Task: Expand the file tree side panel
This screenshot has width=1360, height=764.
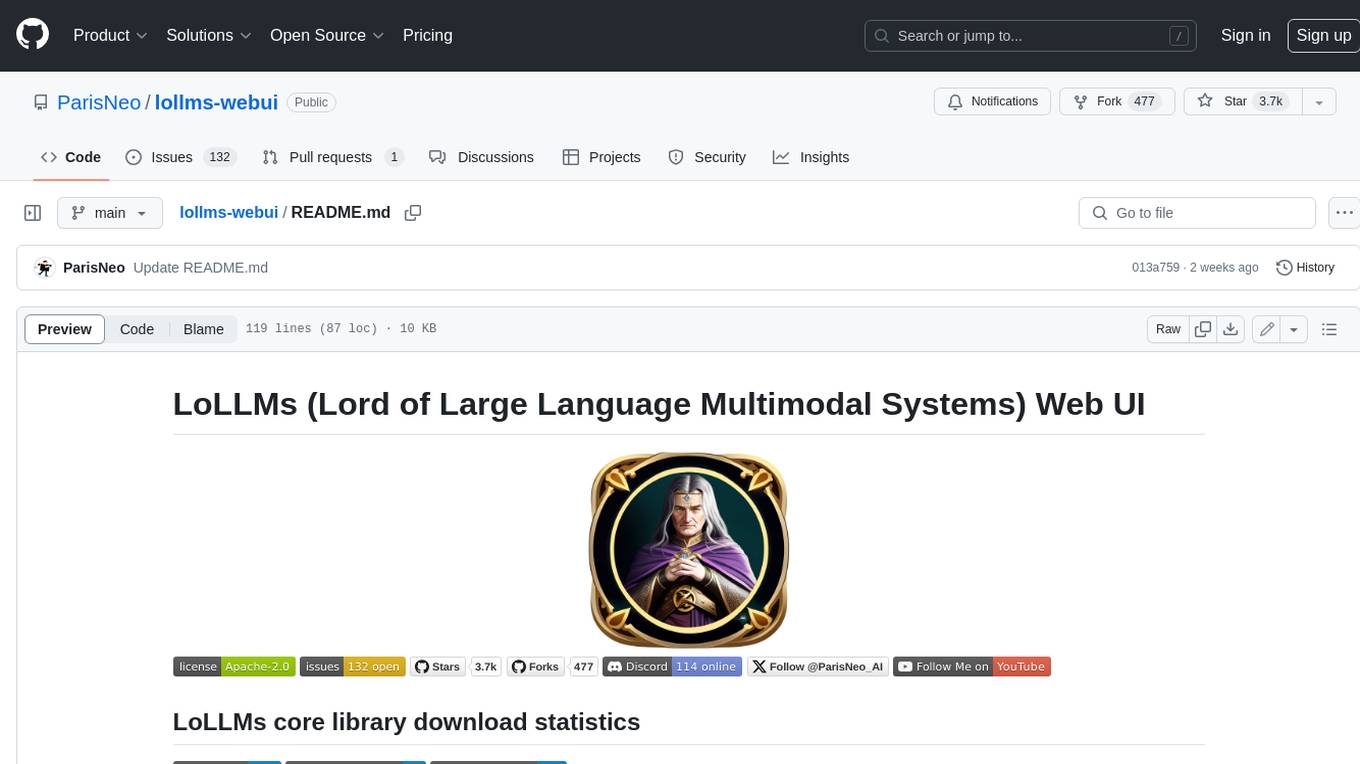Action: (x=33, y=213)
